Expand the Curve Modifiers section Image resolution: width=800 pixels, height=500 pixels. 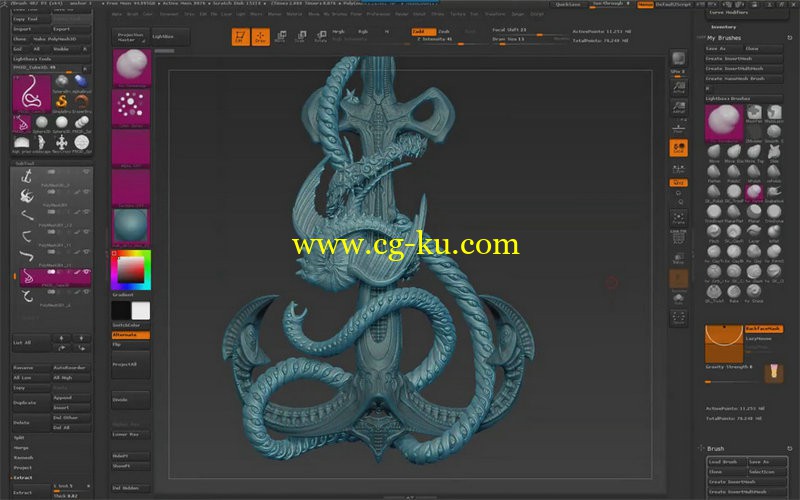(x=729, y=12)
